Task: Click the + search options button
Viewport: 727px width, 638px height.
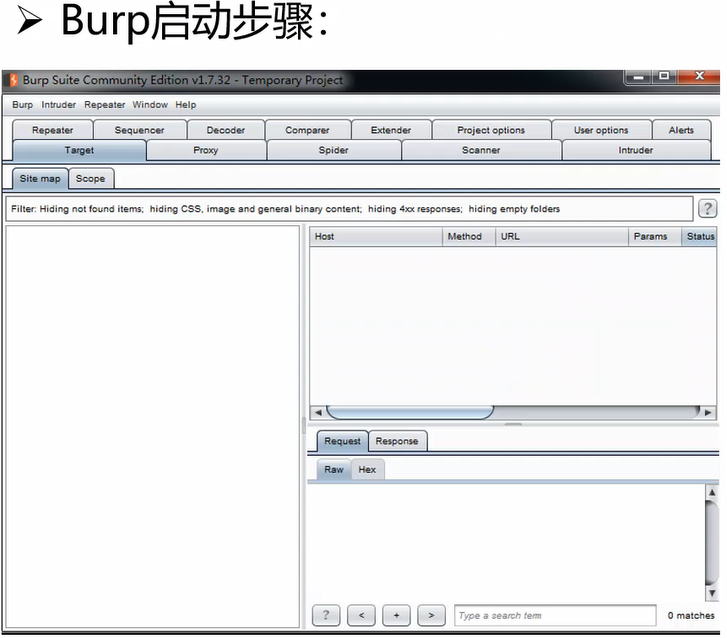Action: (396, 615)
